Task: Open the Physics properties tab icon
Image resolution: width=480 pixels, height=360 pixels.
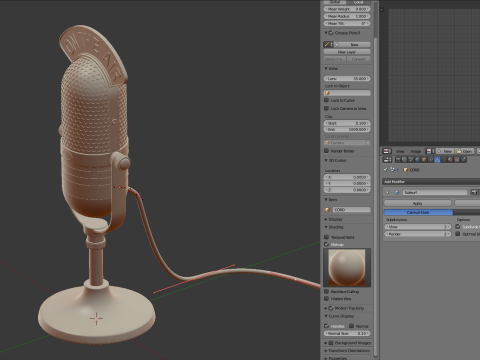Action: pyautogui.click(x=463, y=159)
